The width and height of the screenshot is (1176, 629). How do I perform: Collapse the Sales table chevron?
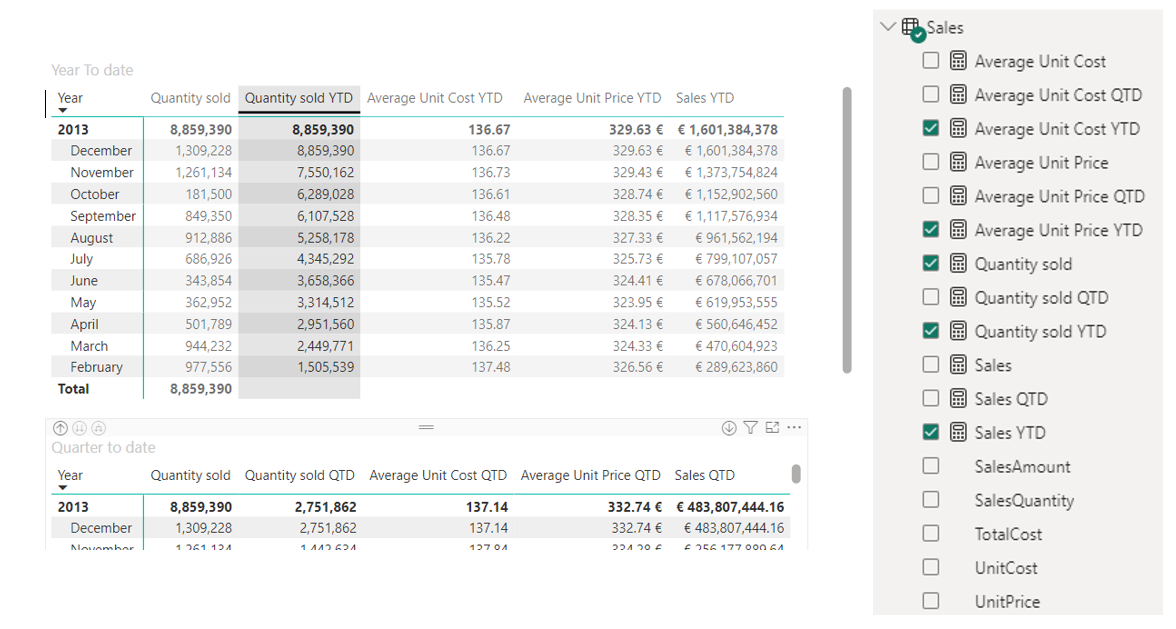(888, 27)
